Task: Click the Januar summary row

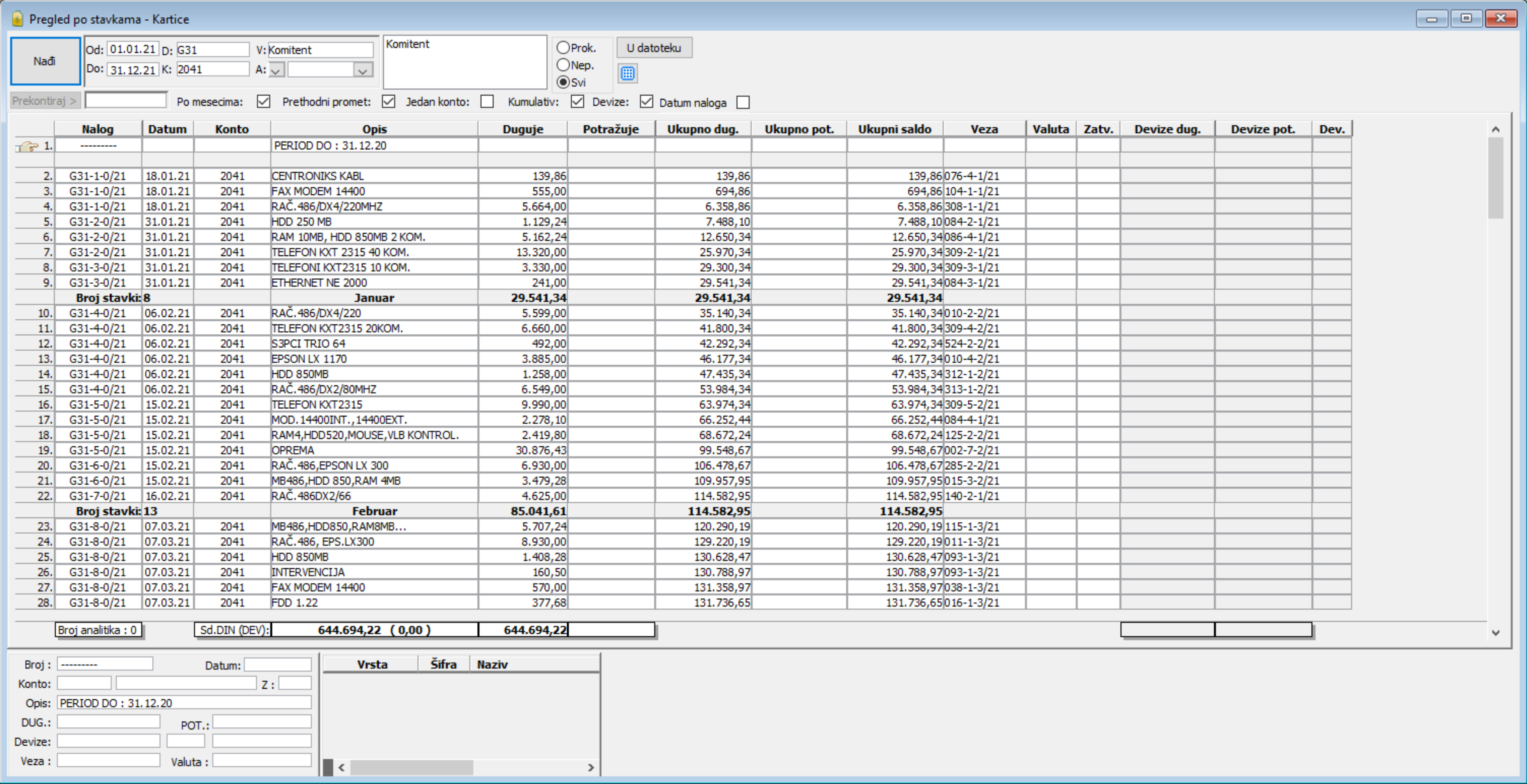Action: click(683, 298)
